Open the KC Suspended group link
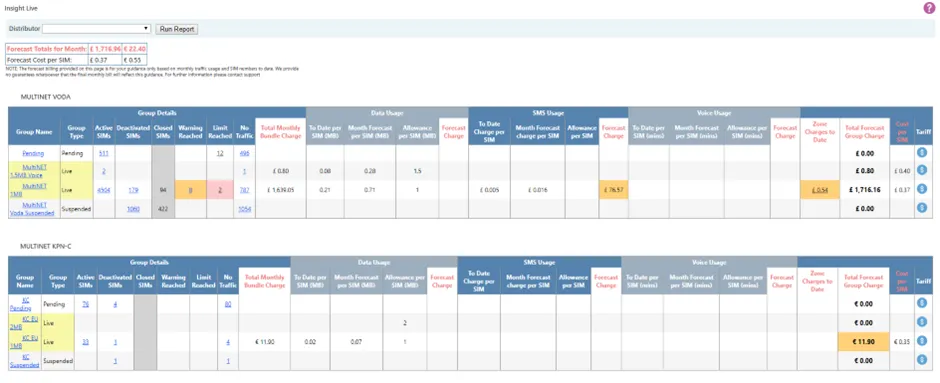Image resolution: width=940 pixels, height=383 pixels. tap(25, 361)
